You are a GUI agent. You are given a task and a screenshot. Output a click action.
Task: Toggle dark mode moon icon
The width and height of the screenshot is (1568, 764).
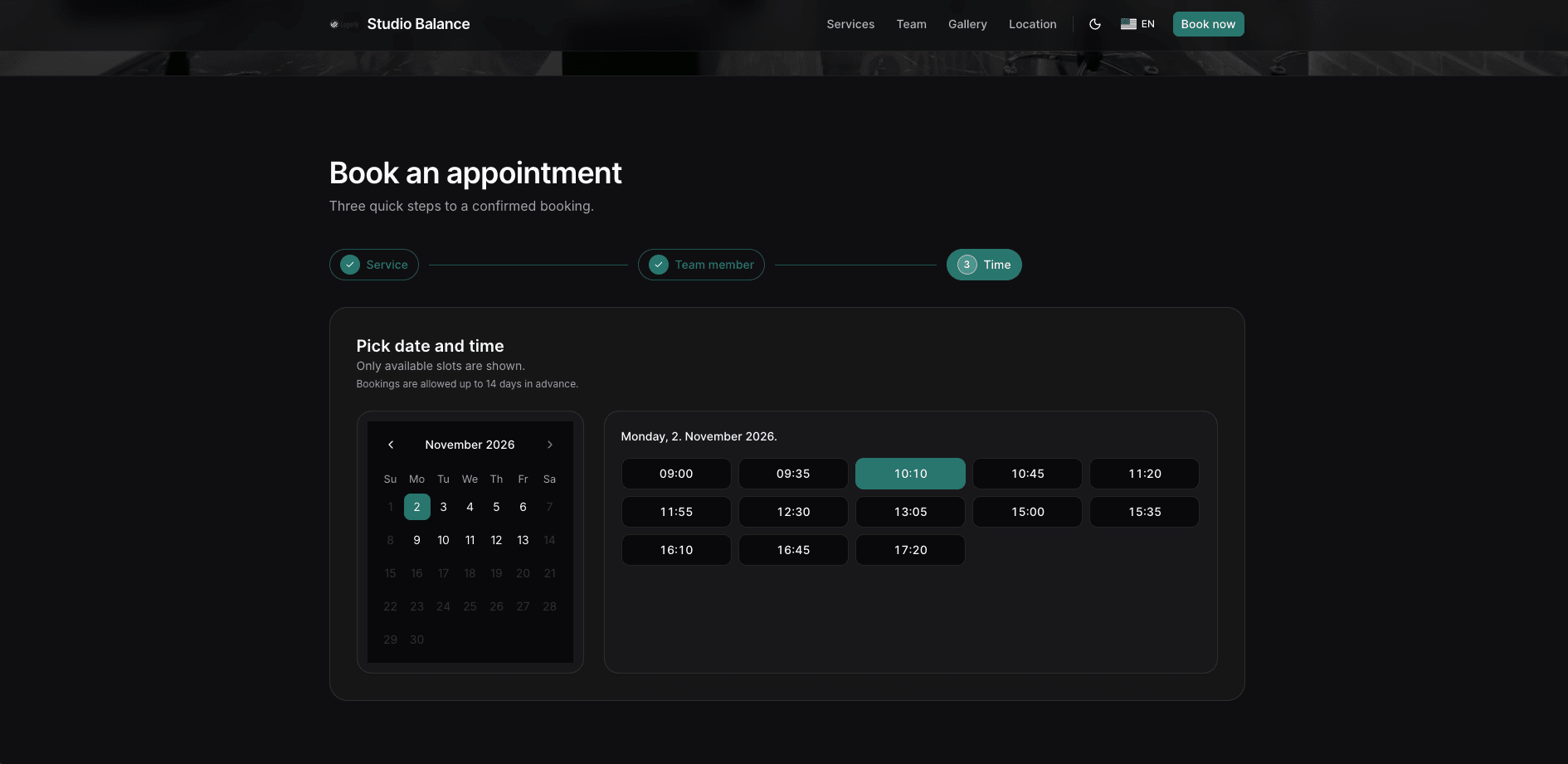pos(1095,24)
